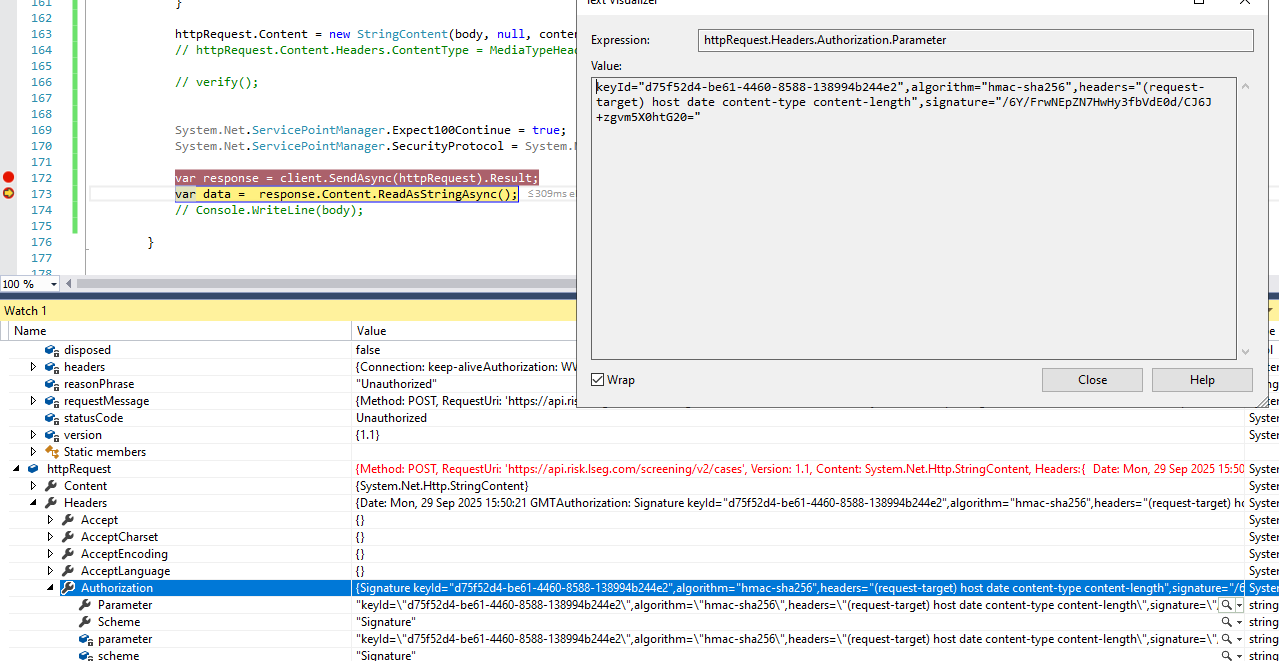Collapse the Authorization node
This screenshot has width=1279, height=661.
(51, 588)
